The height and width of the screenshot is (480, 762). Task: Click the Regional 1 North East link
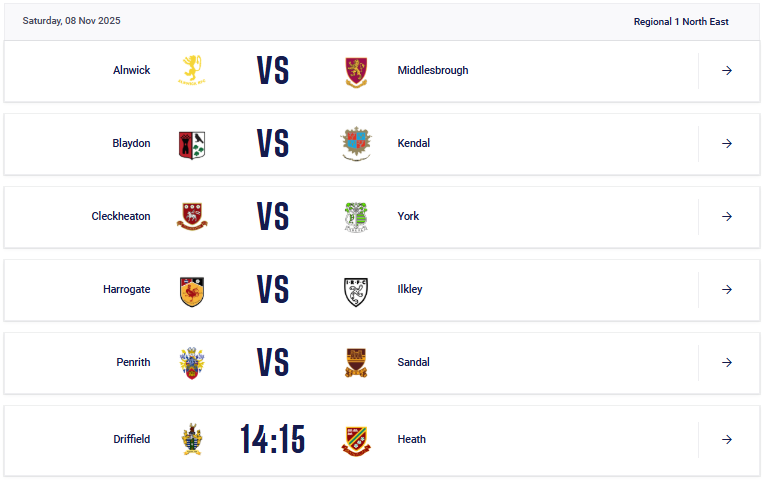pyautogui.click(x=681, y=21)
